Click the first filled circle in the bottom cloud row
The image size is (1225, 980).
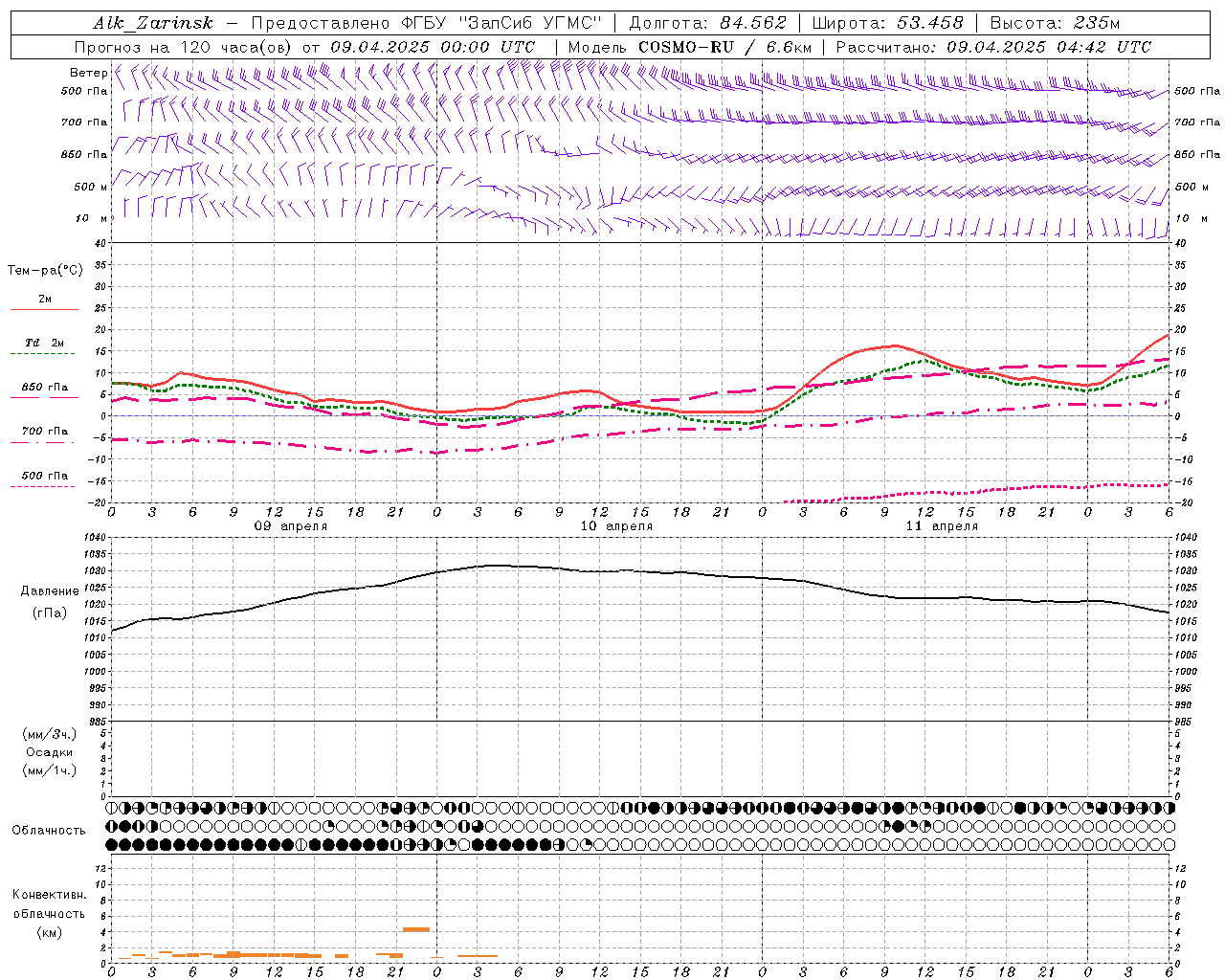click(x=112, y=845)
